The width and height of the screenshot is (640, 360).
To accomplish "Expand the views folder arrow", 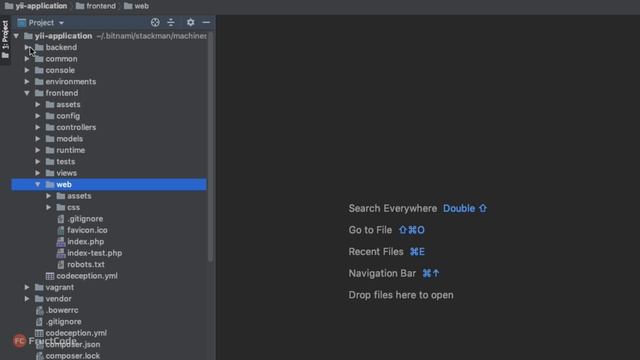I will [x=38, y=173].
